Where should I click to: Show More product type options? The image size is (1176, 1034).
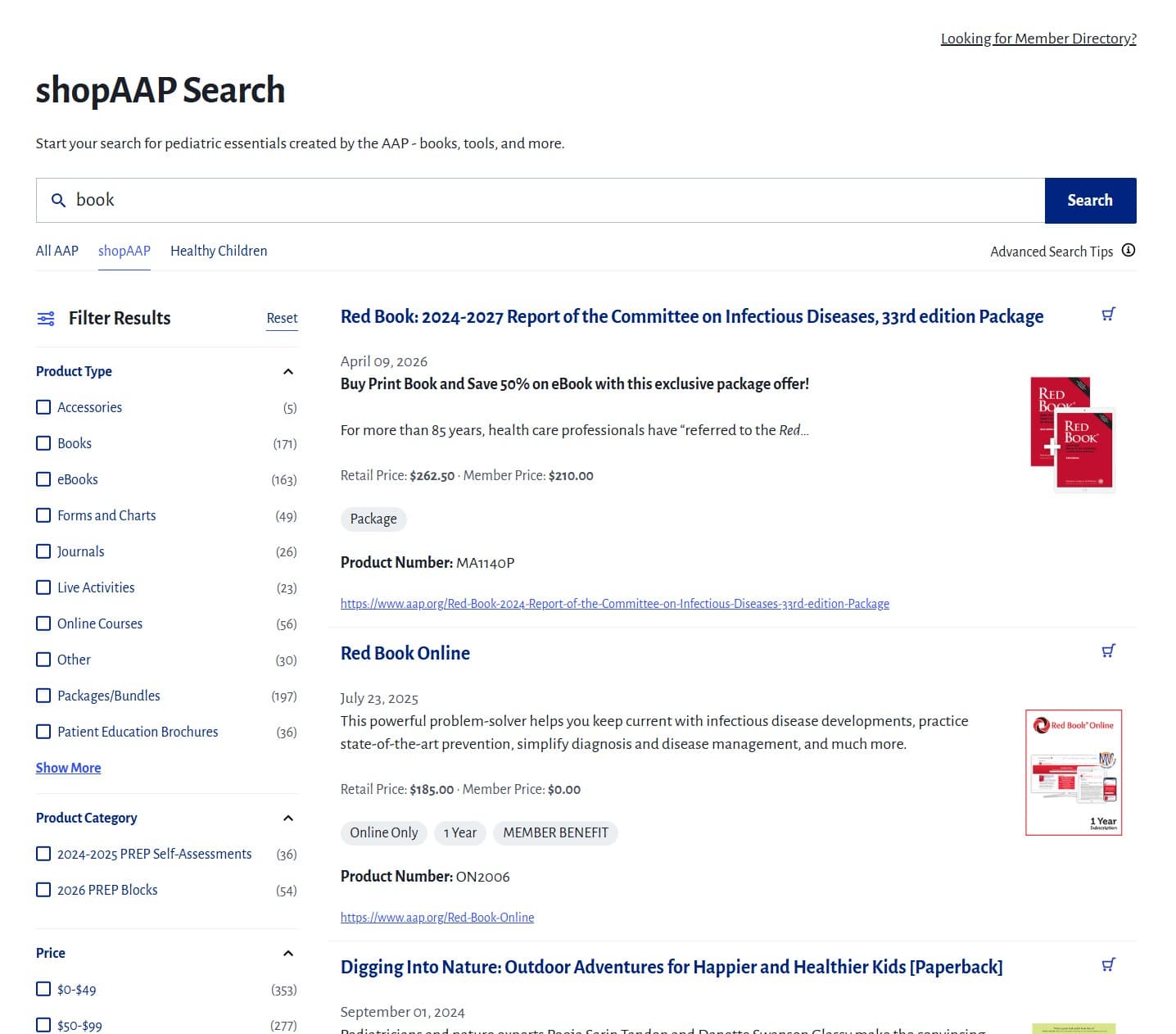point(68,768)
